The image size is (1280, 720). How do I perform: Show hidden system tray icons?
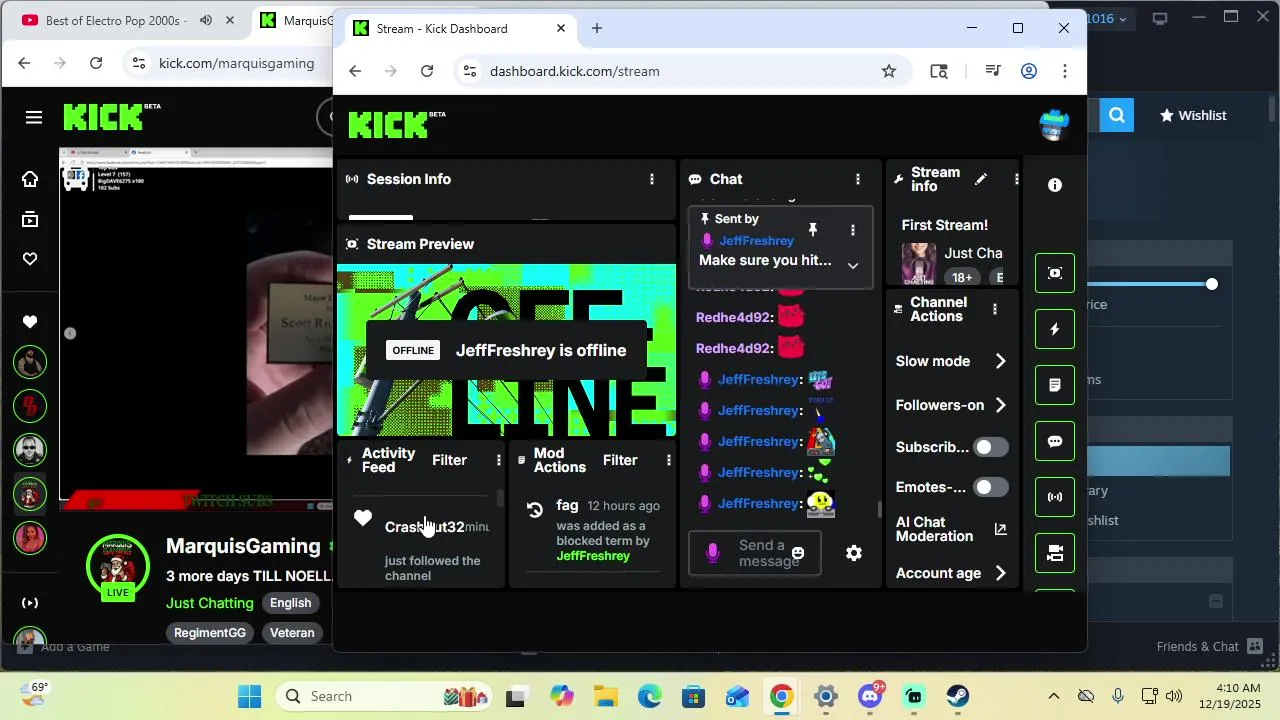click(x=1053, y=696)
